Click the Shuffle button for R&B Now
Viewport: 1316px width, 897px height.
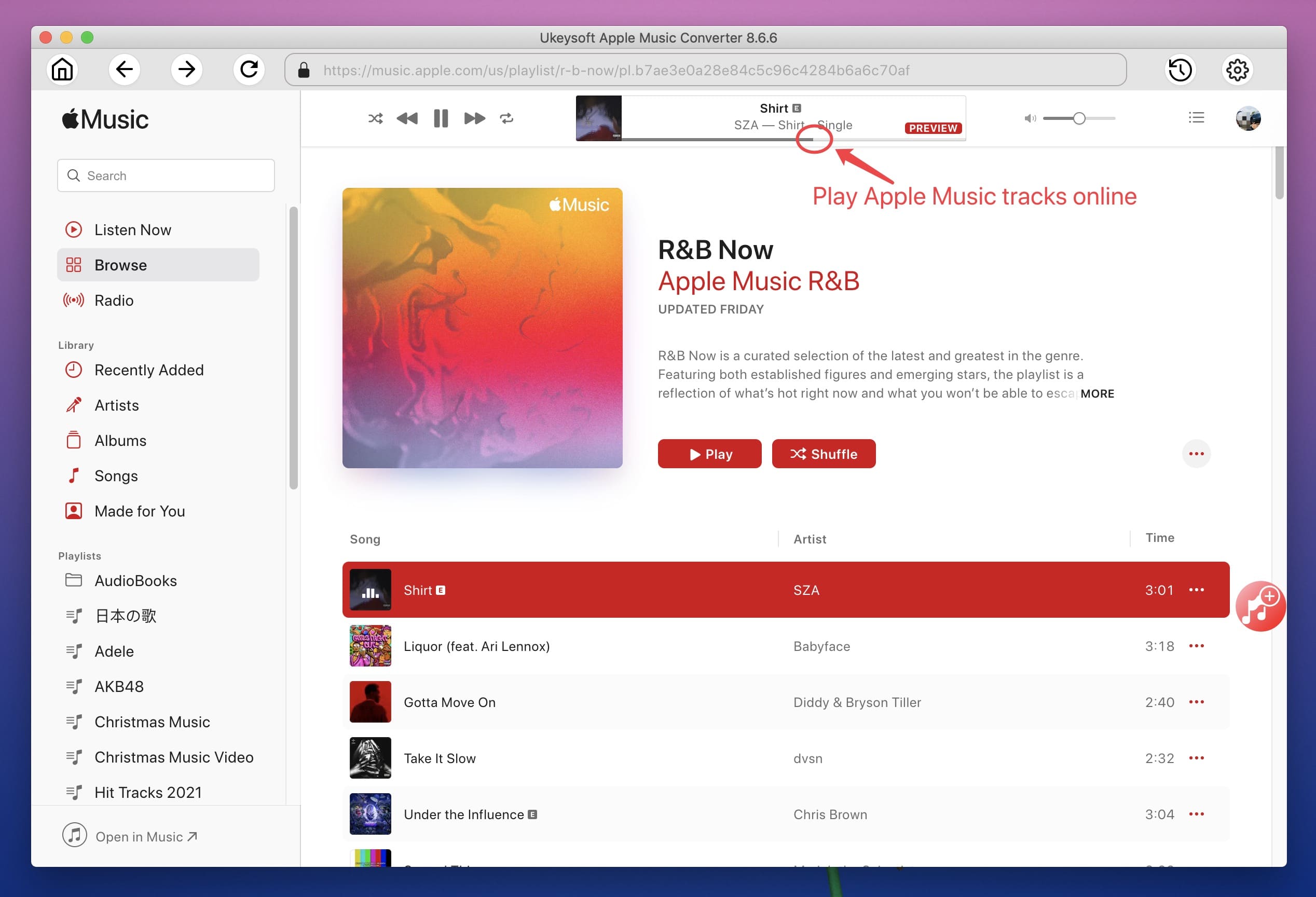coord(824,454)
